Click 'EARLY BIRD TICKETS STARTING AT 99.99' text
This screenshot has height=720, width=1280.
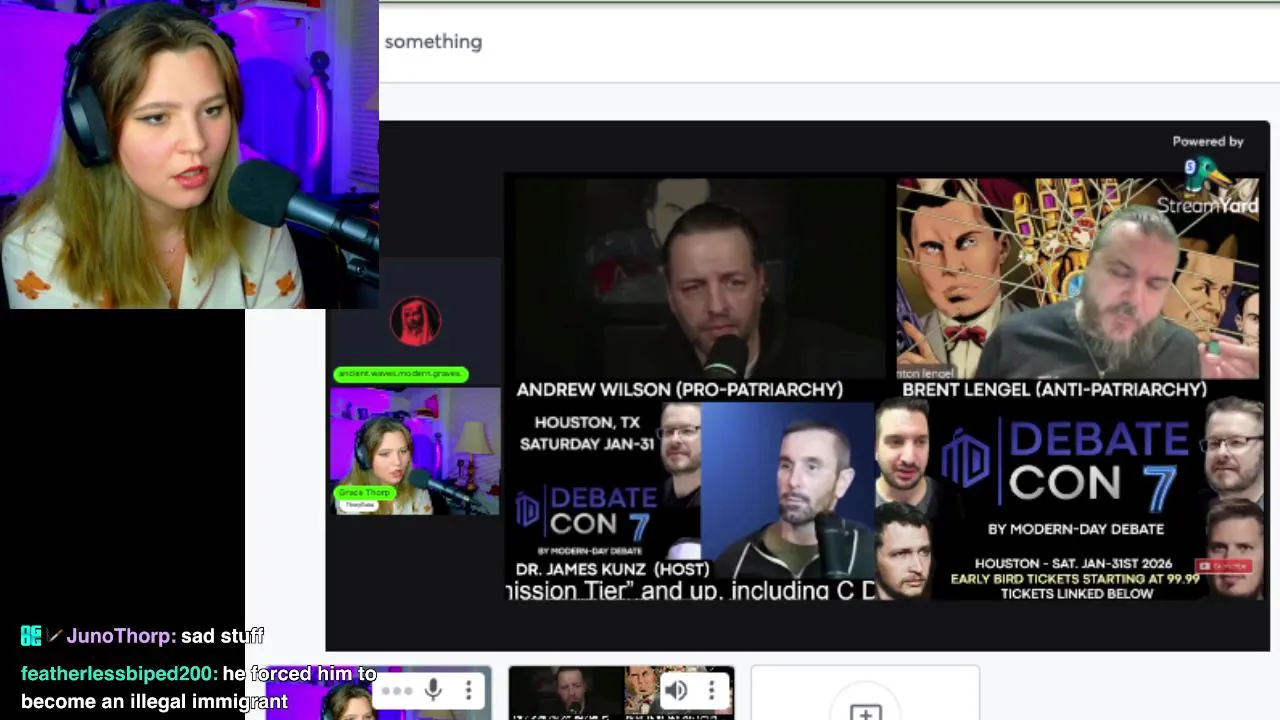coord(1075,579)
